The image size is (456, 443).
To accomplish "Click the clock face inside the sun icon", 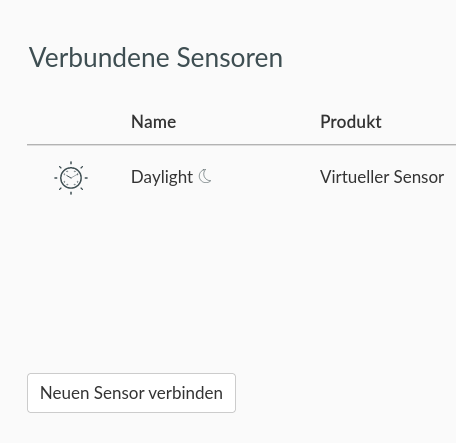I will 71,178.
